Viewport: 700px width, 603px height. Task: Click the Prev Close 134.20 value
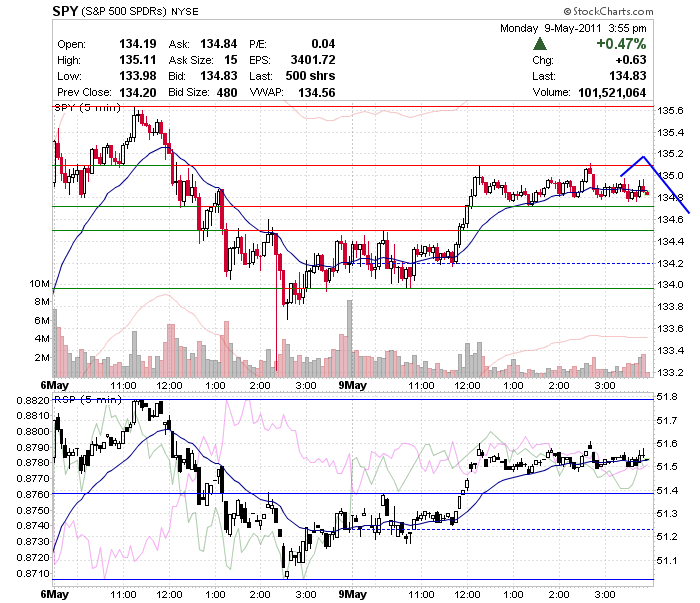[x=138, y=92]
